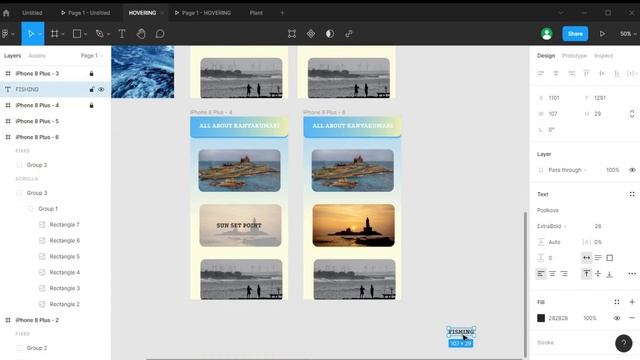Viewport: 640px width, 360px height.
Task: Toggle constrain proportions
Action: point(632,114)
